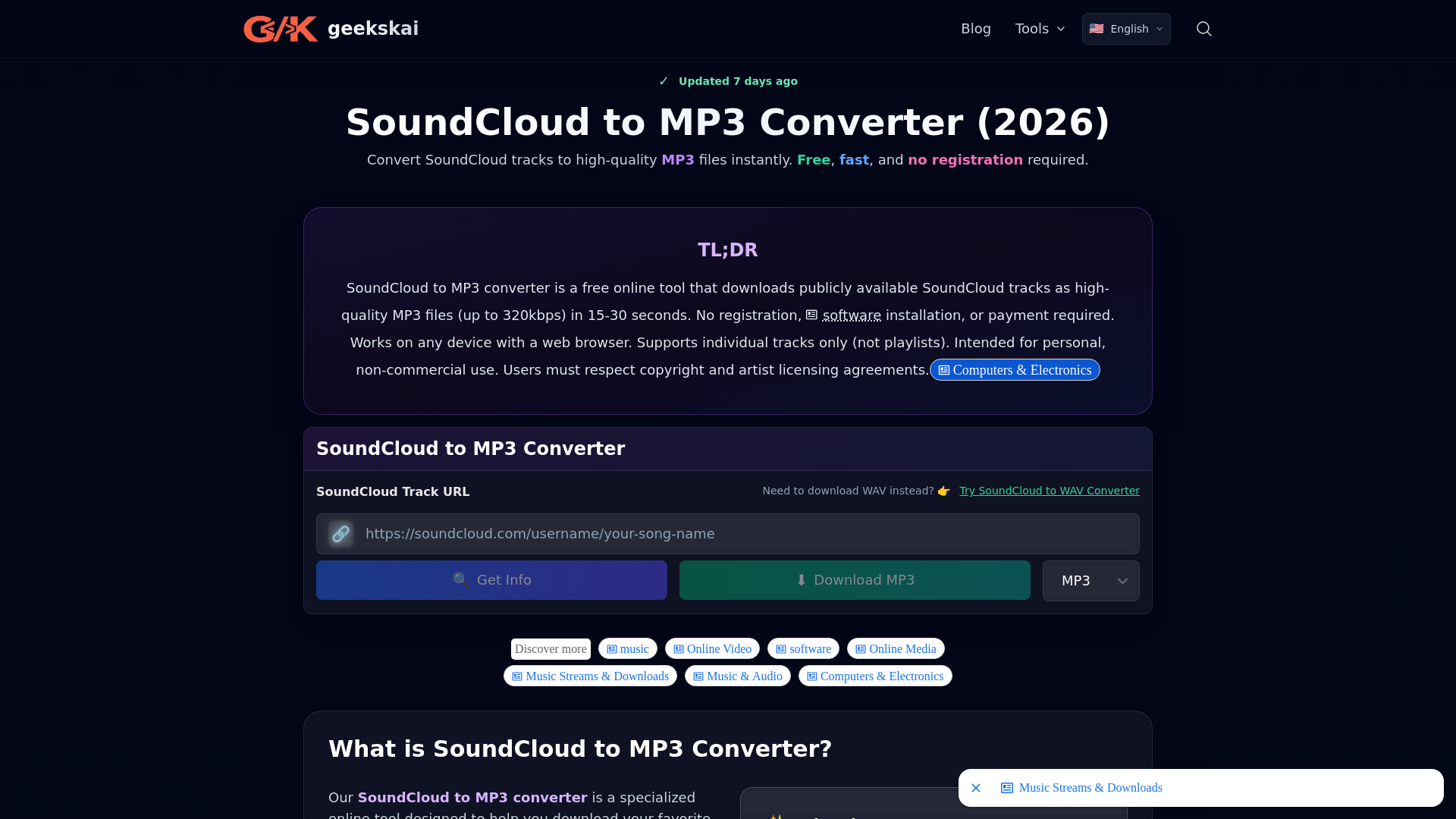Open the English language selector

pos(1126,29)
